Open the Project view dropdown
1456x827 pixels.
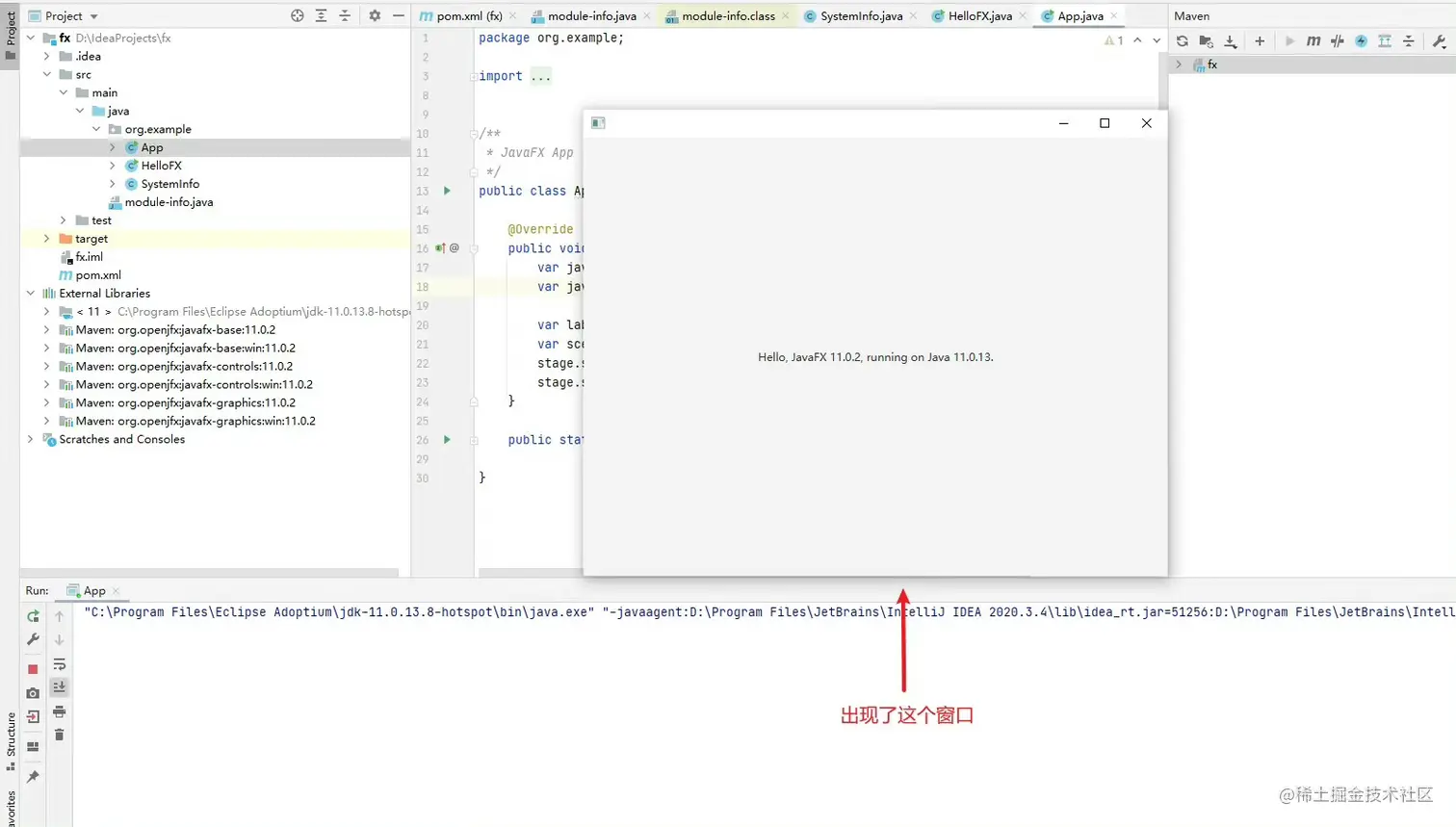[64, 15]
